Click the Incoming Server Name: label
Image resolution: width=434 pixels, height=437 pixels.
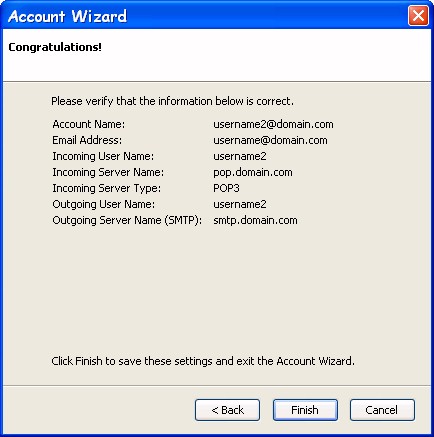click(108, 172)
